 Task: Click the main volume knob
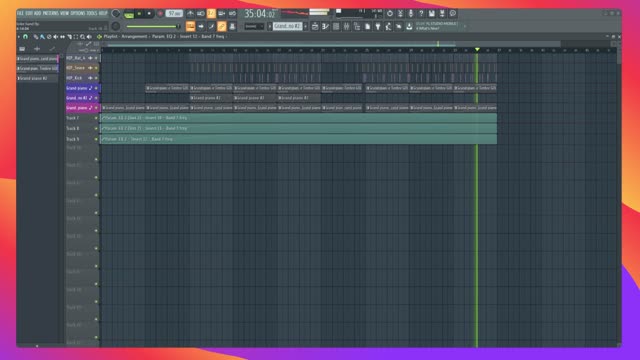116,13
